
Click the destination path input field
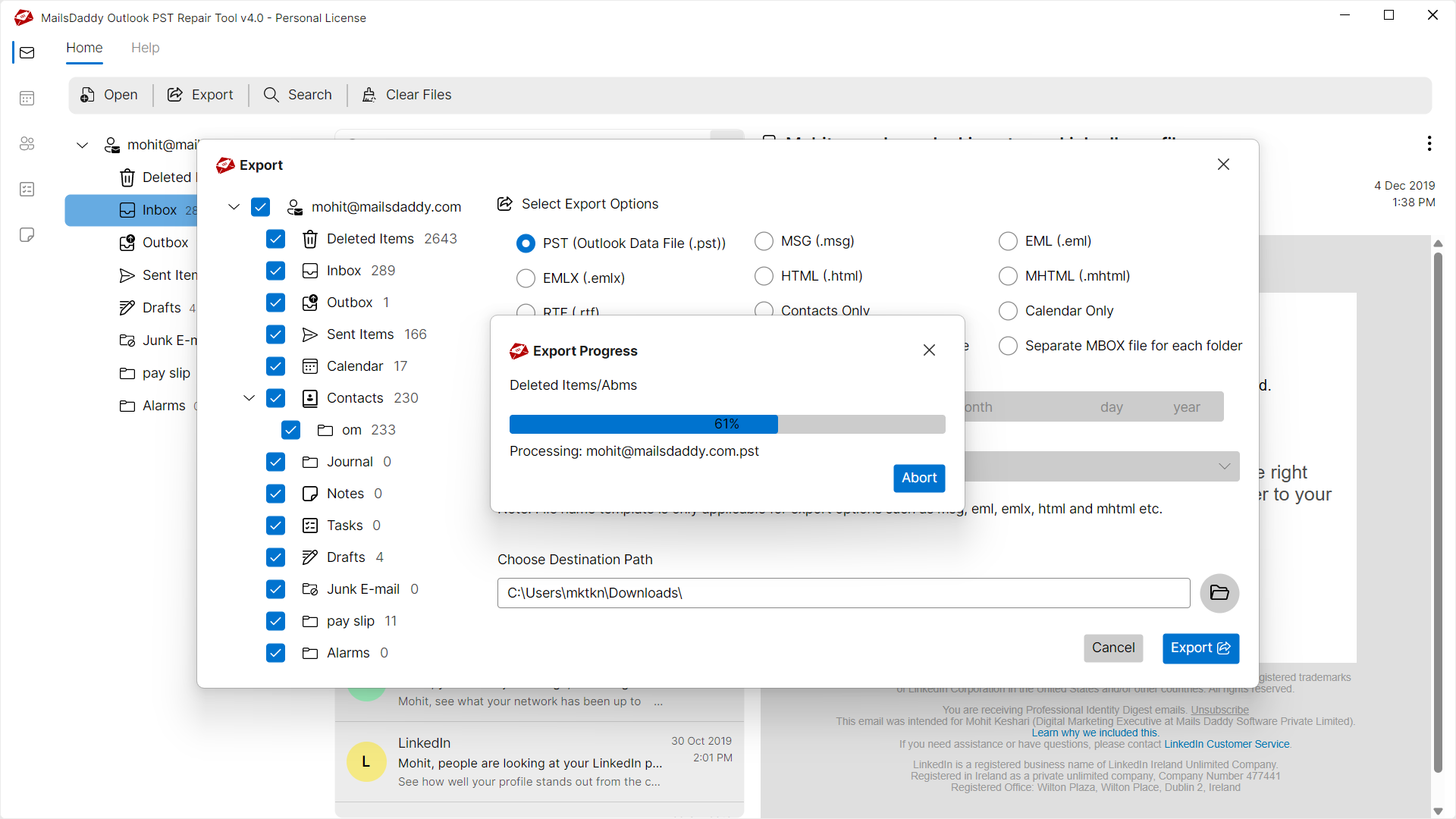[x=843, y=593]
